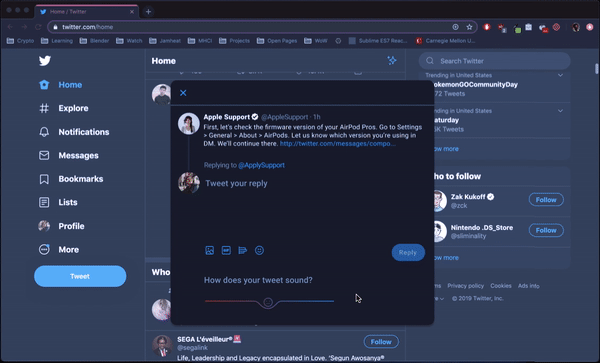Open the Learning bookmarks folder

click(57, 41)
